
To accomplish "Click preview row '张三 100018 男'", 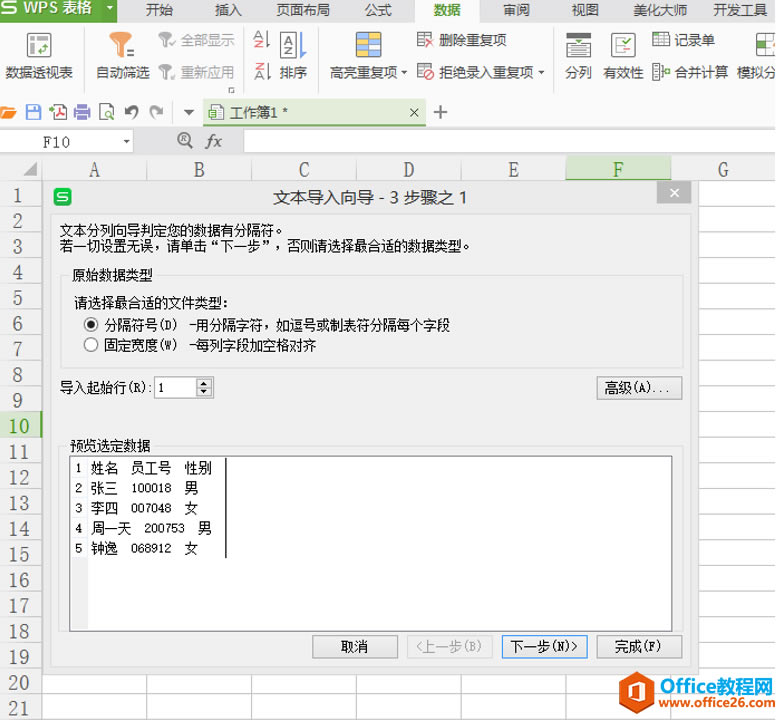I will (144, 488).
